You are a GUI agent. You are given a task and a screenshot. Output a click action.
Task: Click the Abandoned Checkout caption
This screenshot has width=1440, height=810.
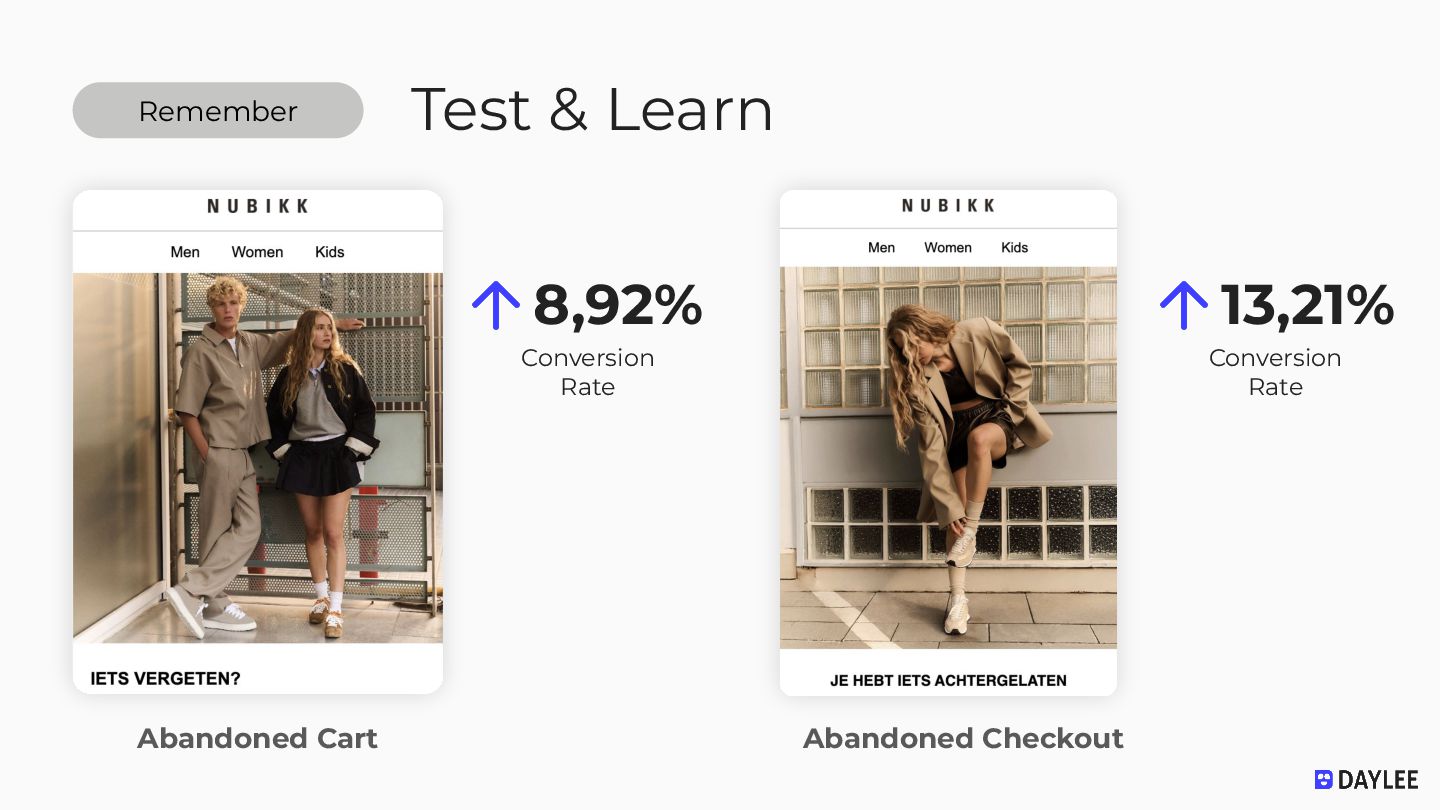(x=963, y=738)
